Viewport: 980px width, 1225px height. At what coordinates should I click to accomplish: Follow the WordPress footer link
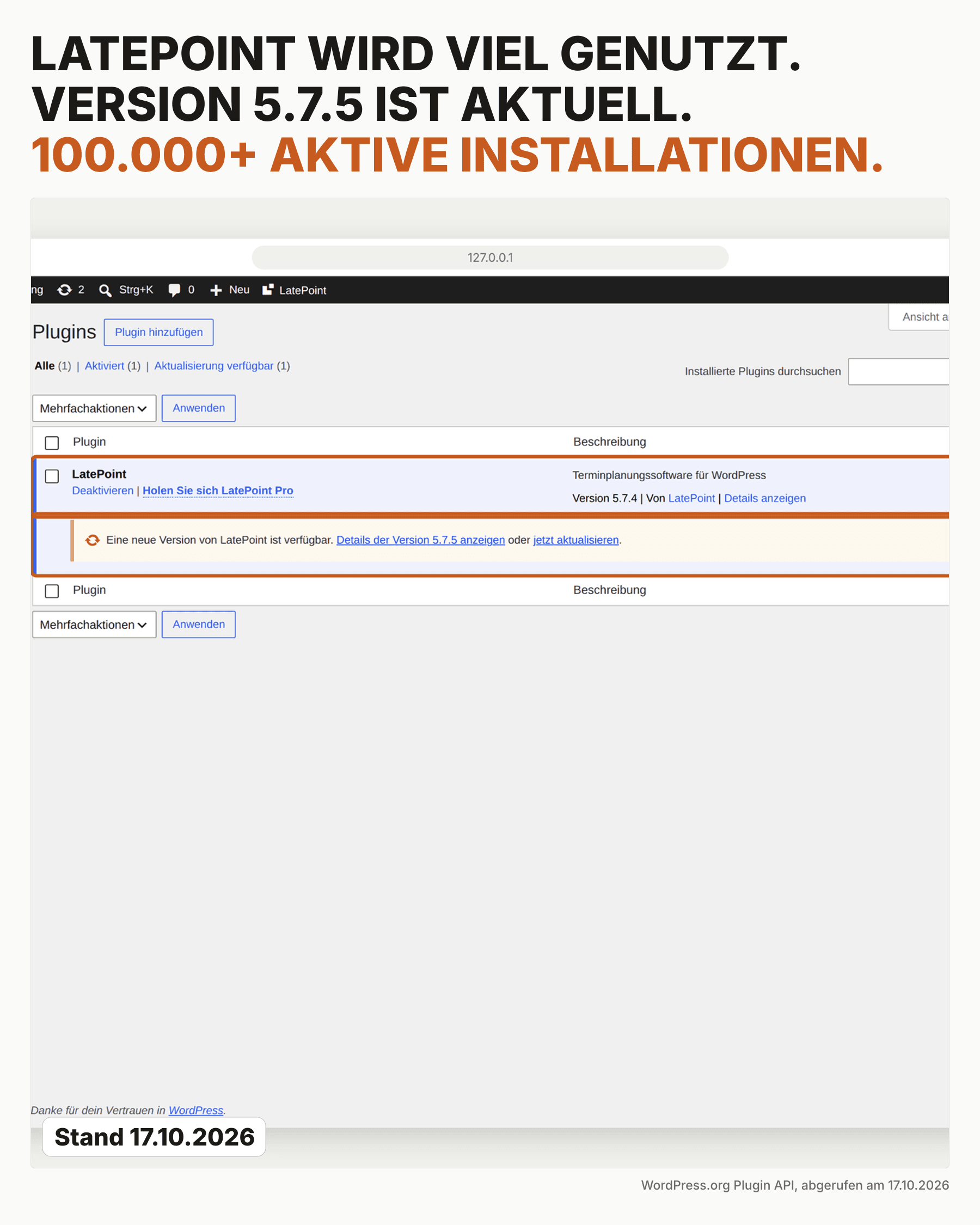196,1110
